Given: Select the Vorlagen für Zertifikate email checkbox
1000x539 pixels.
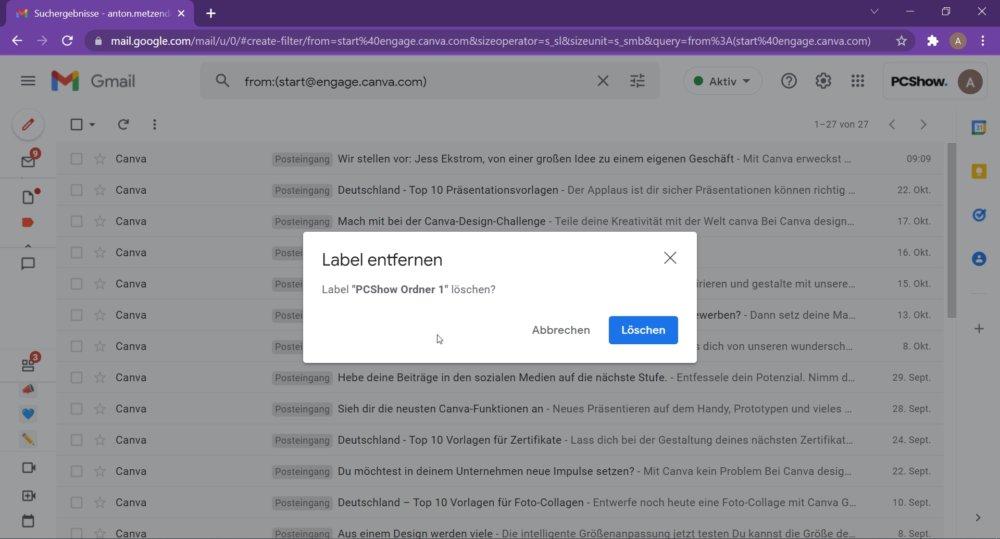Looking at the screenshot, I should [x=77, y=440].
